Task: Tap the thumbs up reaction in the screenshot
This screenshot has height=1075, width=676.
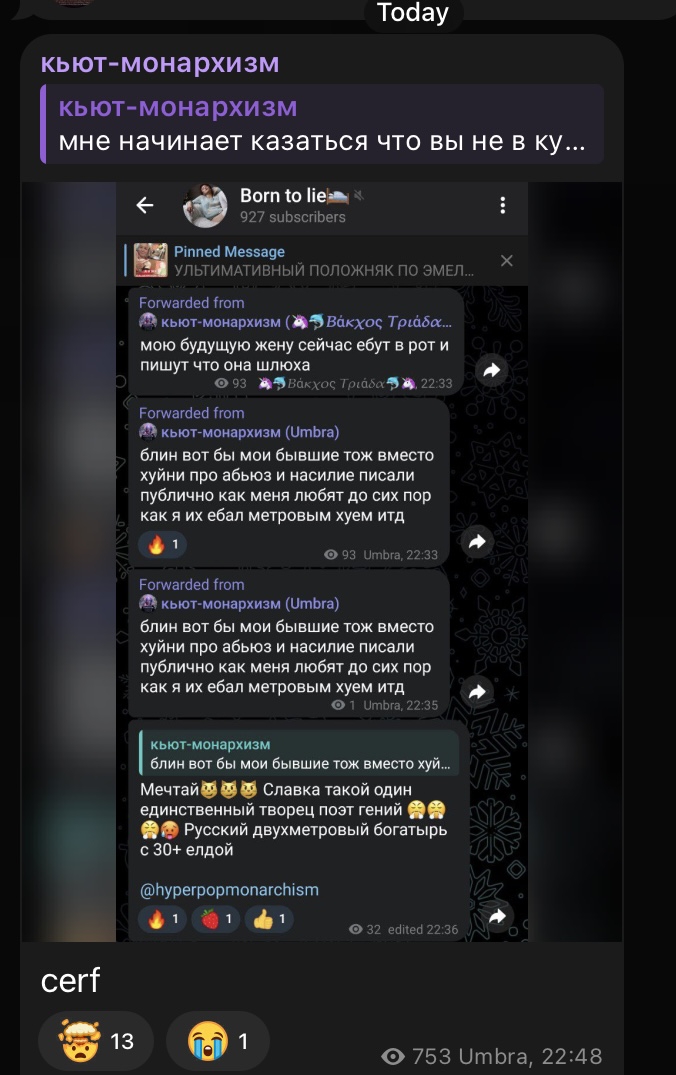Action: [x=269, y=919]
